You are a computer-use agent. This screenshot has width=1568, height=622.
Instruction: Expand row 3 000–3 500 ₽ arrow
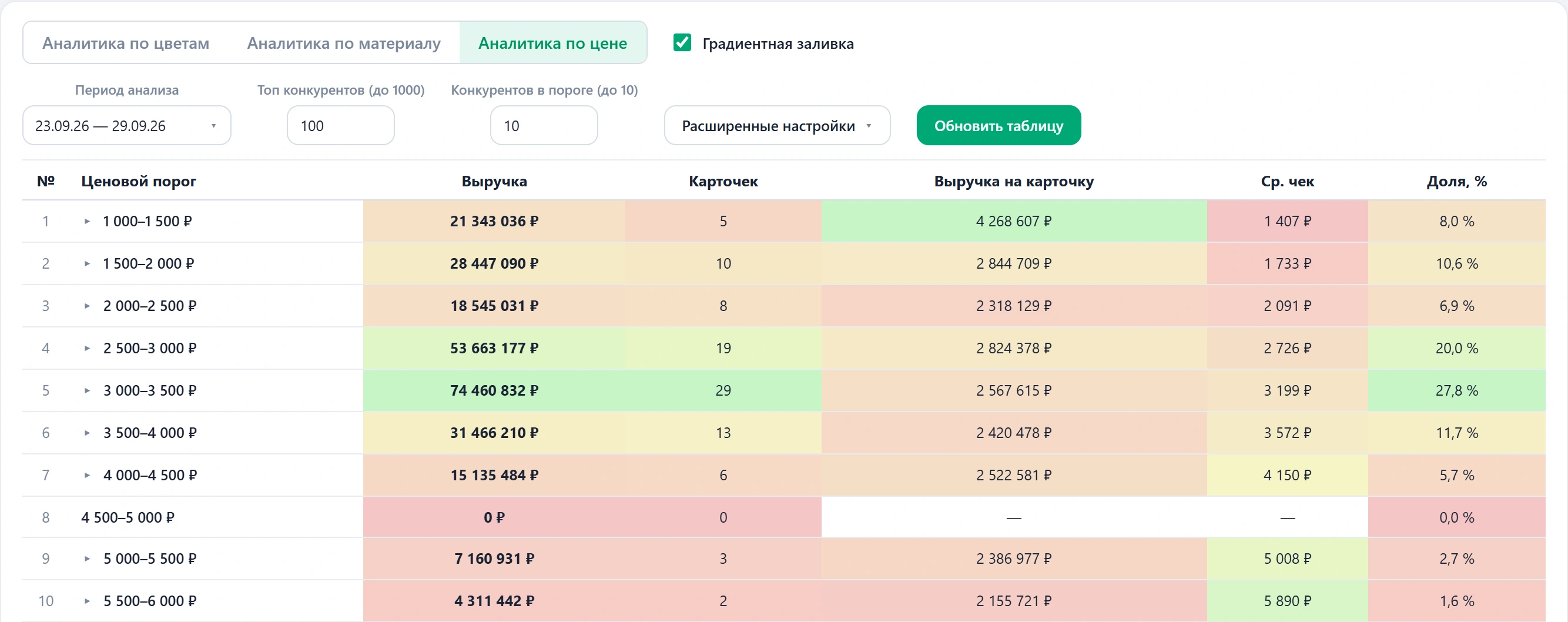[87, 391]
